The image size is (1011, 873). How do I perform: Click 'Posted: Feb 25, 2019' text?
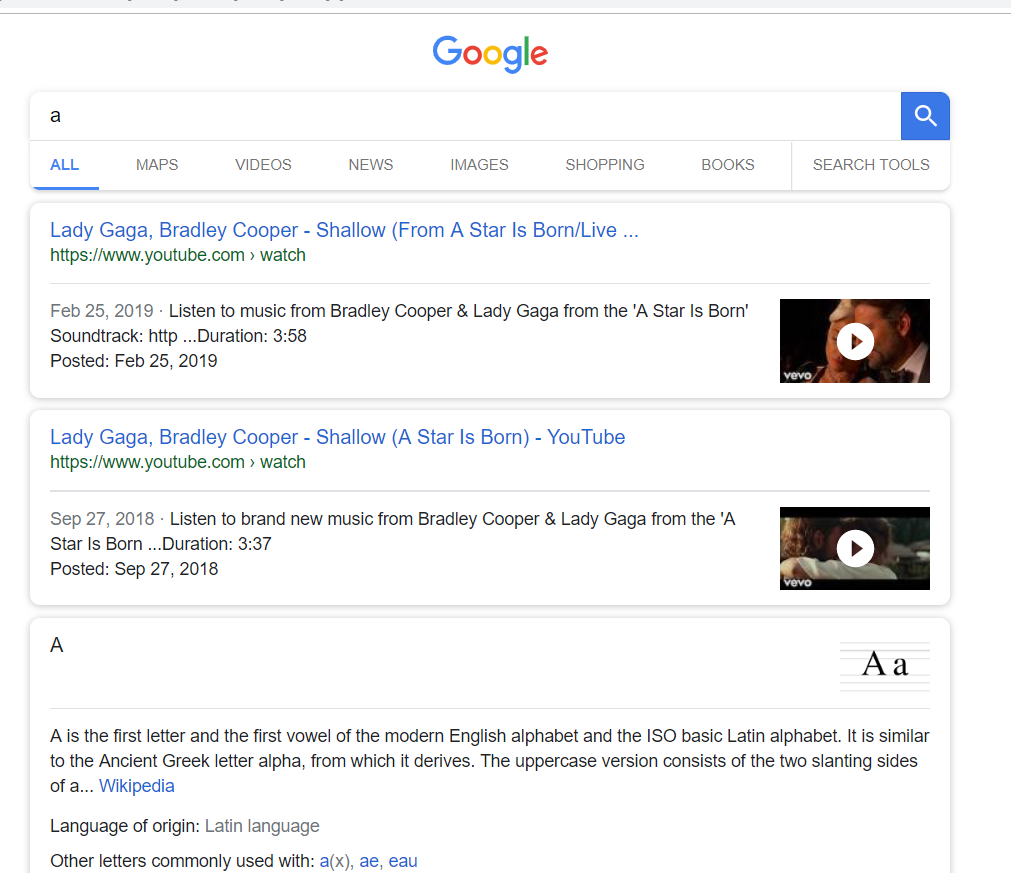[x=133, y=361]
